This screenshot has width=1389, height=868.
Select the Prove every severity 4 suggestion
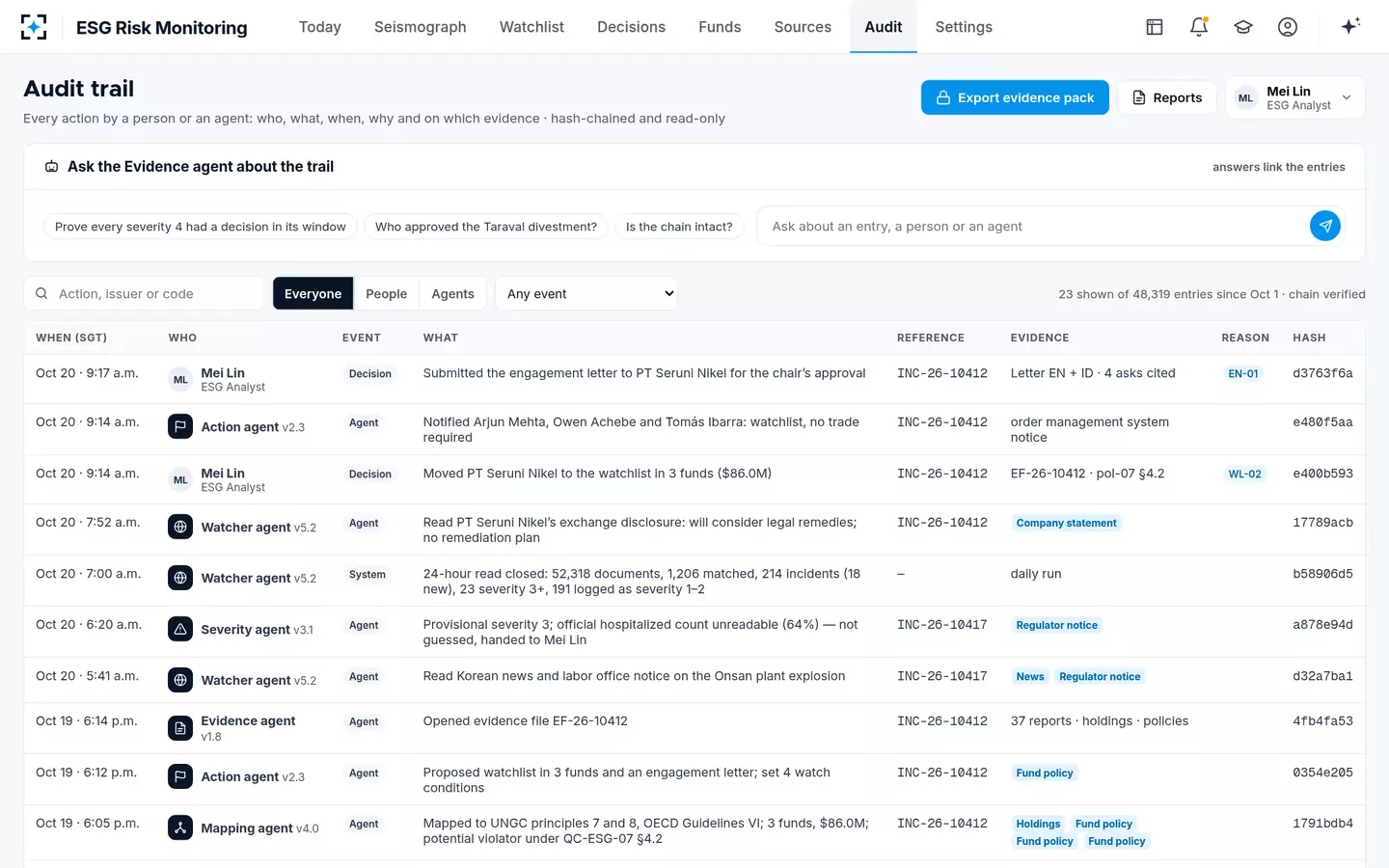201,227
